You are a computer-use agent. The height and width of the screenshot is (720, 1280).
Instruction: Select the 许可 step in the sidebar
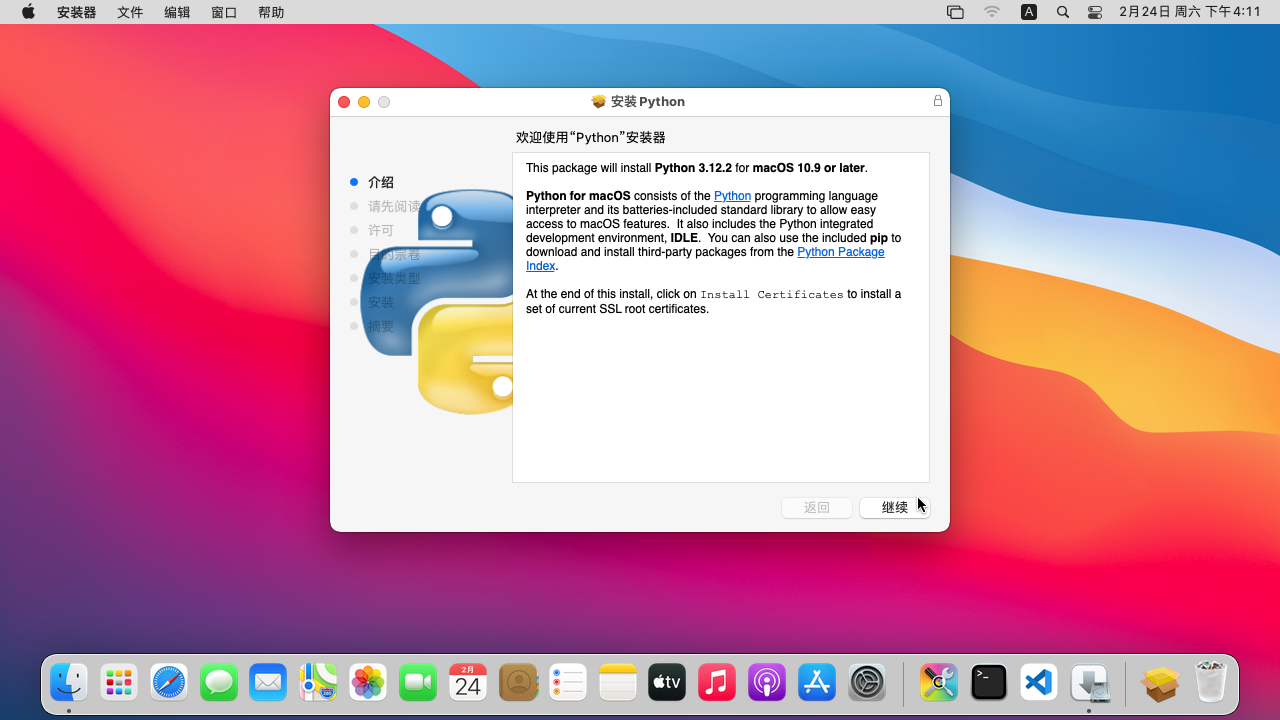[x=381, y=230]
